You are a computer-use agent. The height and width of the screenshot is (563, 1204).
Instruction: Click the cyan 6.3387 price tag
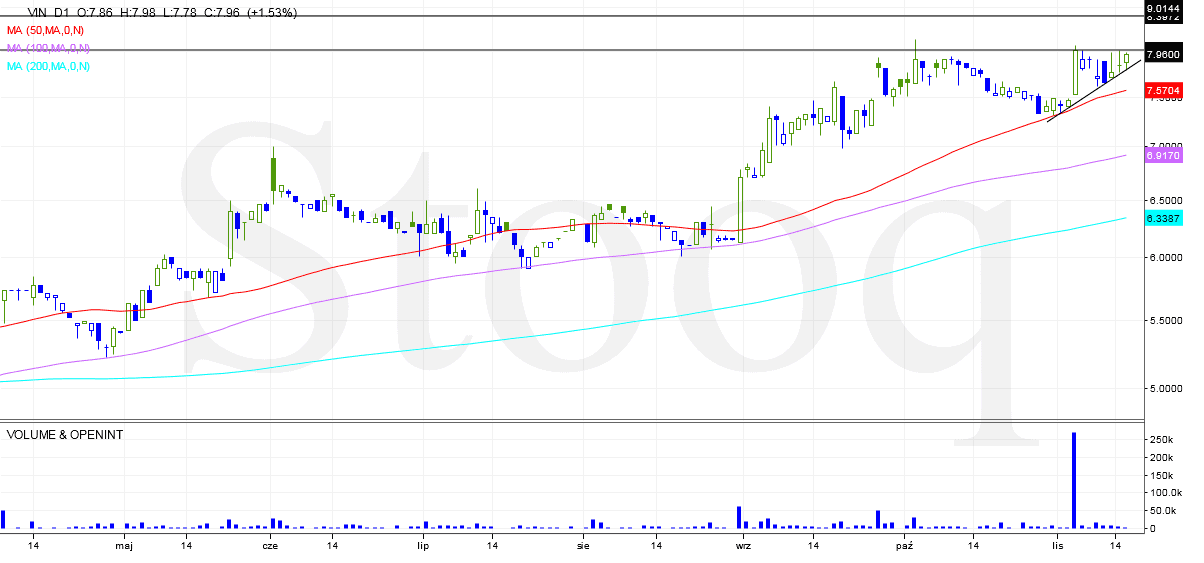pyautogui.click(x=1164, y=219)
